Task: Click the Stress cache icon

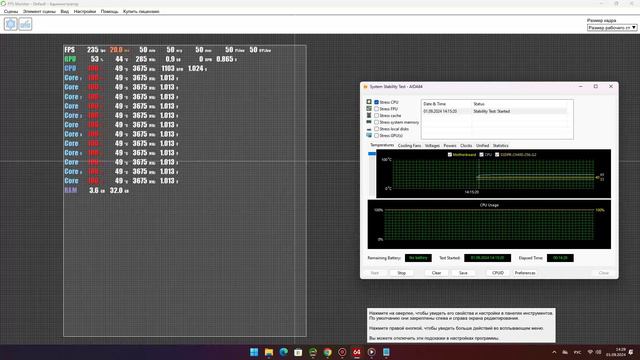Action: coord(369,115)
